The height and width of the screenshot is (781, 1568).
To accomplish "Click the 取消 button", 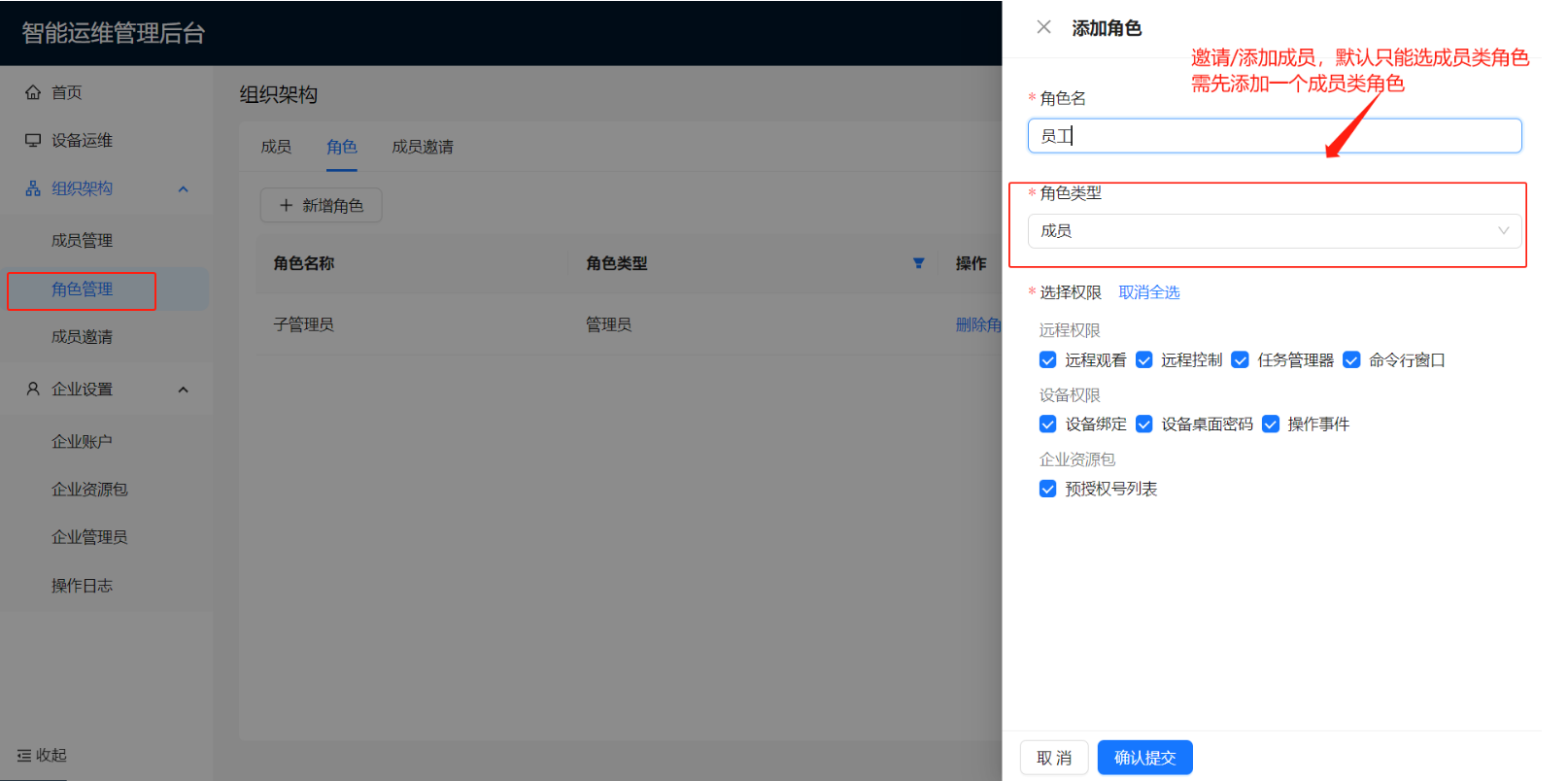I will tap(1054, 758).
